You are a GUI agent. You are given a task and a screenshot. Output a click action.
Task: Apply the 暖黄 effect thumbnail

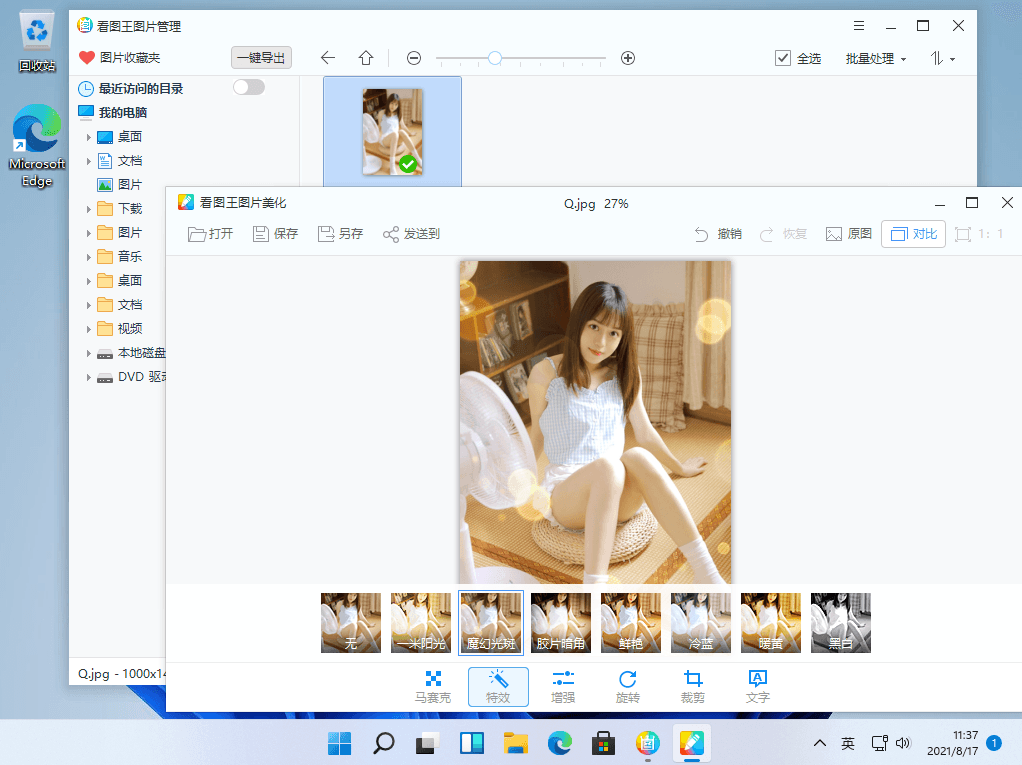click(770, 623)
